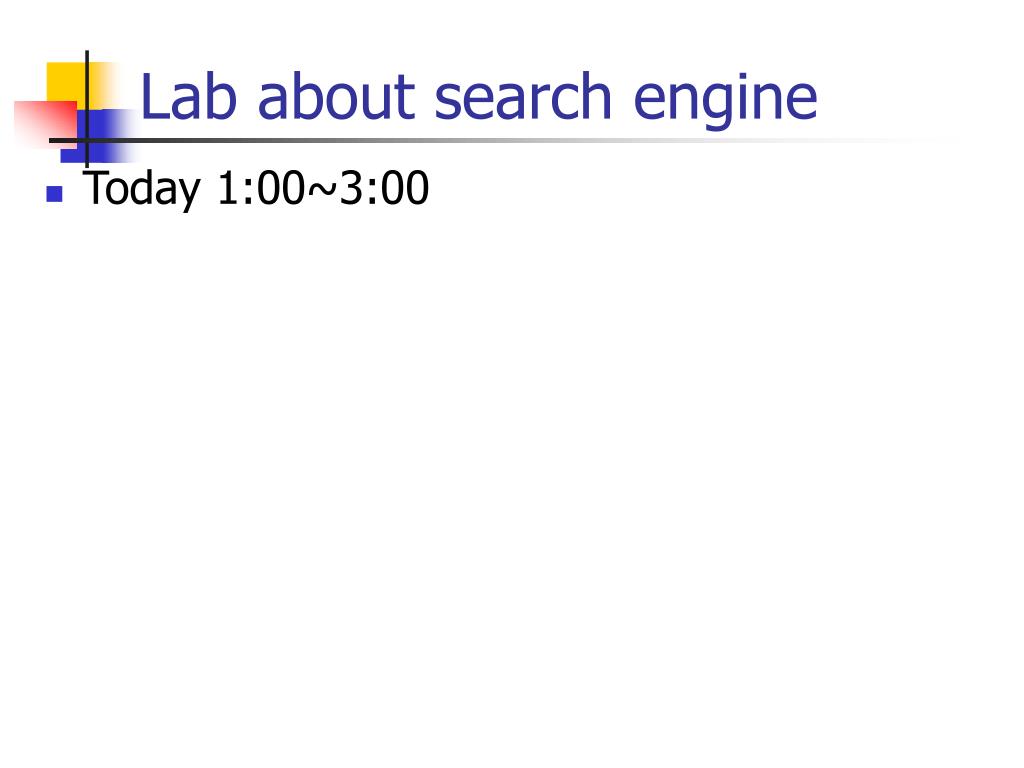Click the red gradient square decoration
The width and height of the screenshot is (1024, 768).
tap(45, 124)
